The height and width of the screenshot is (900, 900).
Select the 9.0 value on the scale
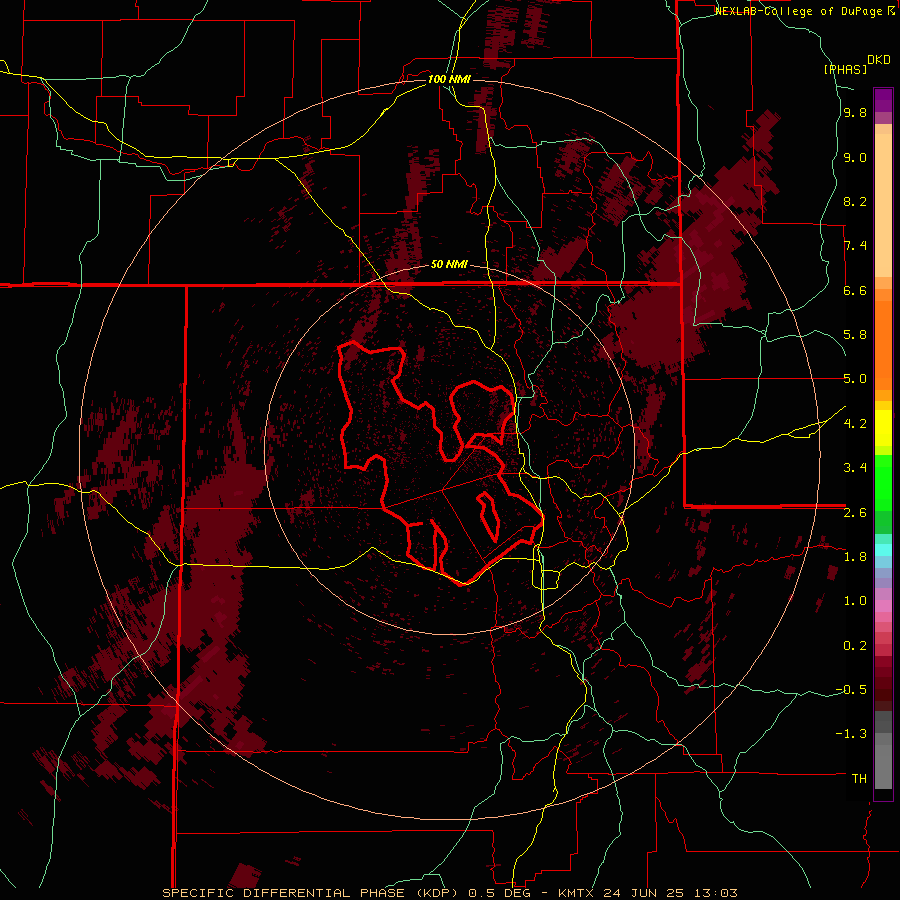click(855, 158)
